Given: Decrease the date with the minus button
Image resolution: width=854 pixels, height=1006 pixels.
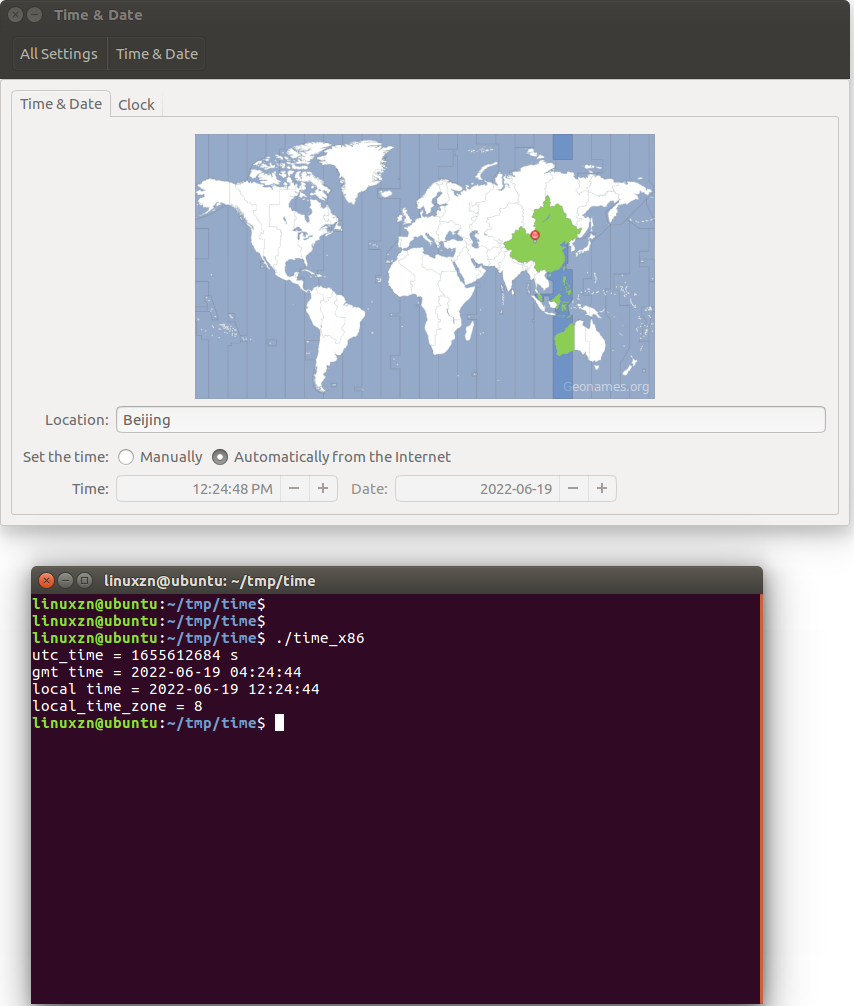Looking at the screenshot, I should coord(574,488).
